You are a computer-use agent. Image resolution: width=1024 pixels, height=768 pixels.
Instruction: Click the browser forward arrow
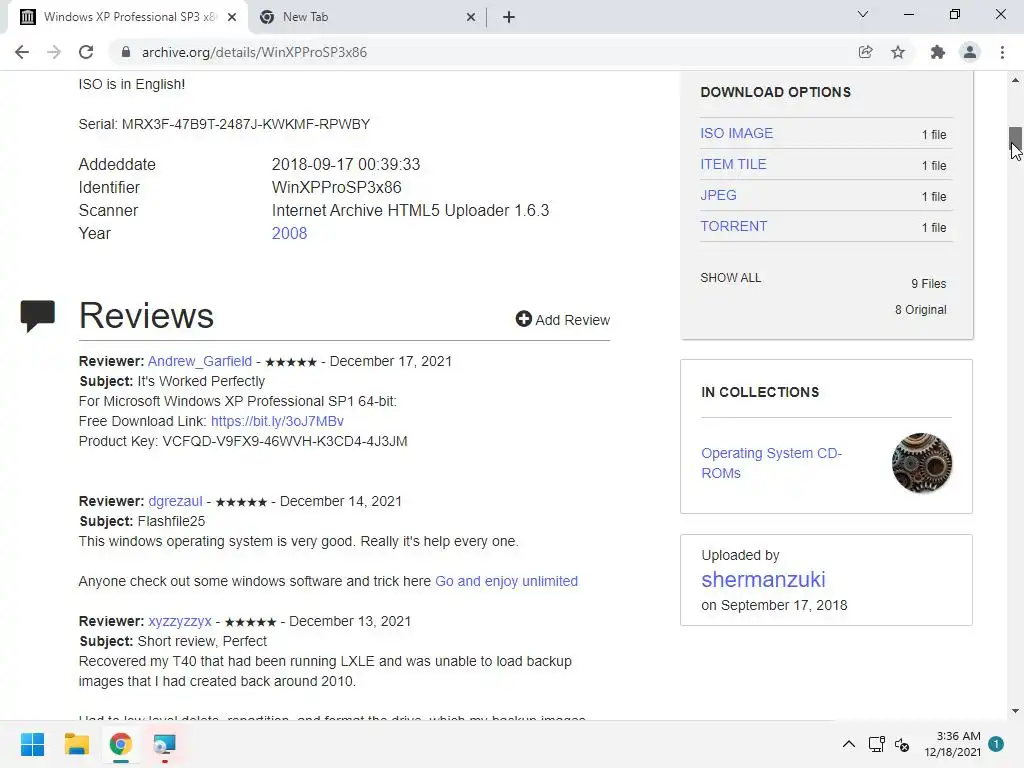(54, 52)
